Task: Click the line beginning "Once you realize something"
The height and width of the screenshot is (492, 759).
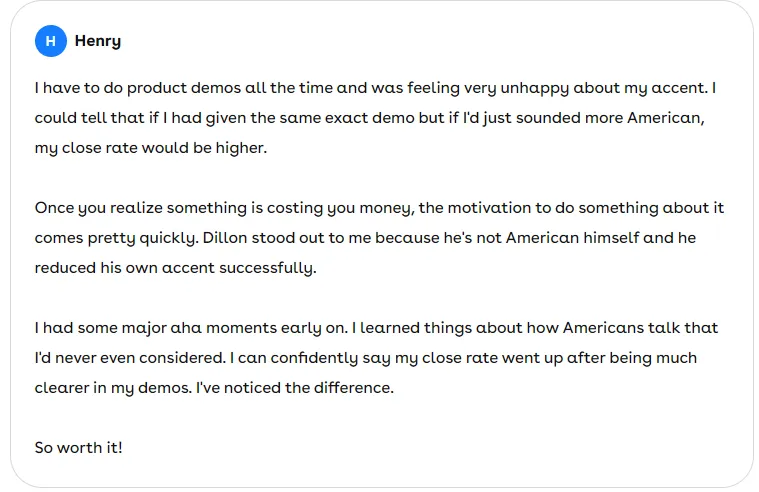Action: tap(379, 208)
